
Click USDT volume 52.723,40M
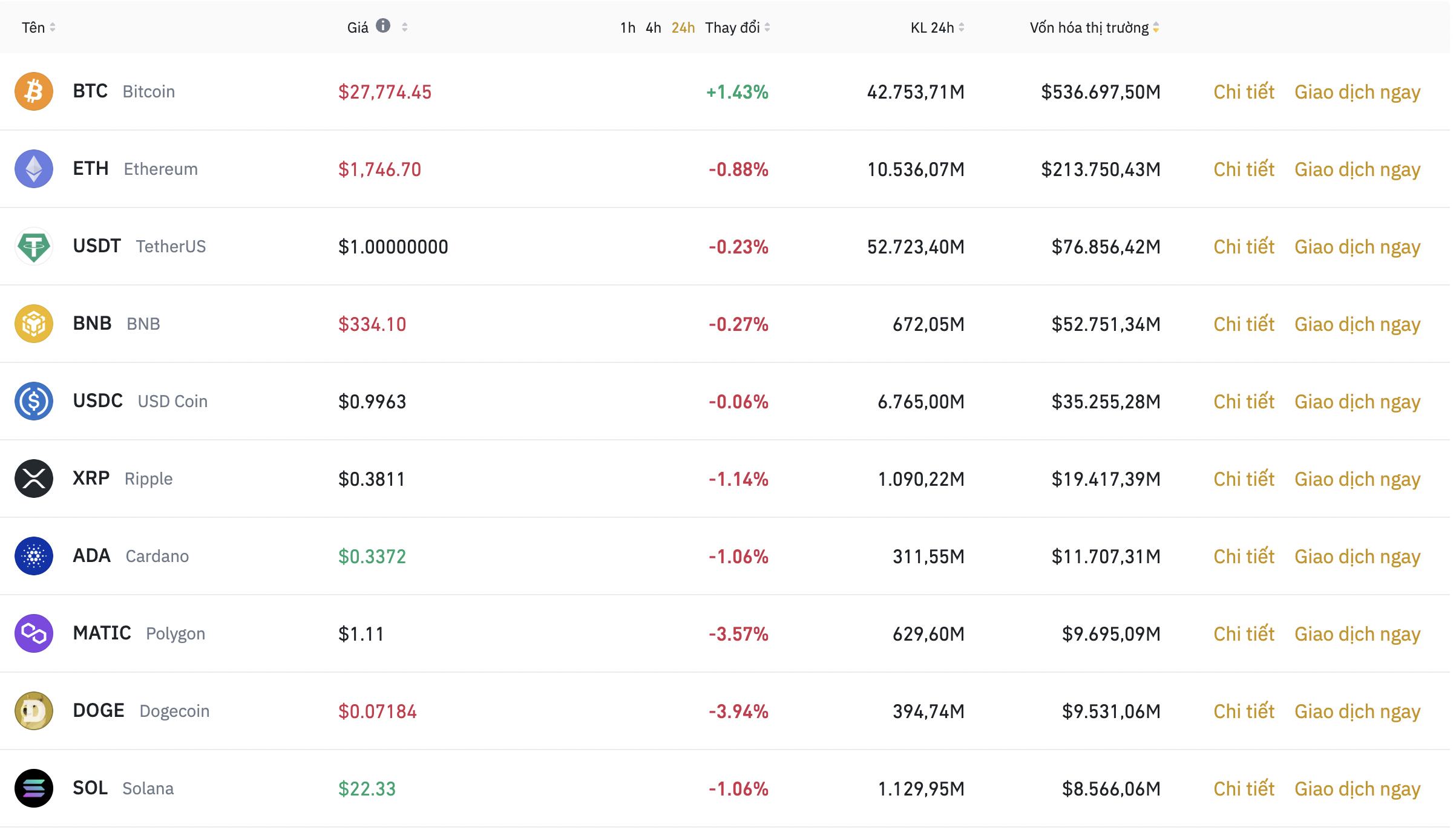tap(916, 247)
